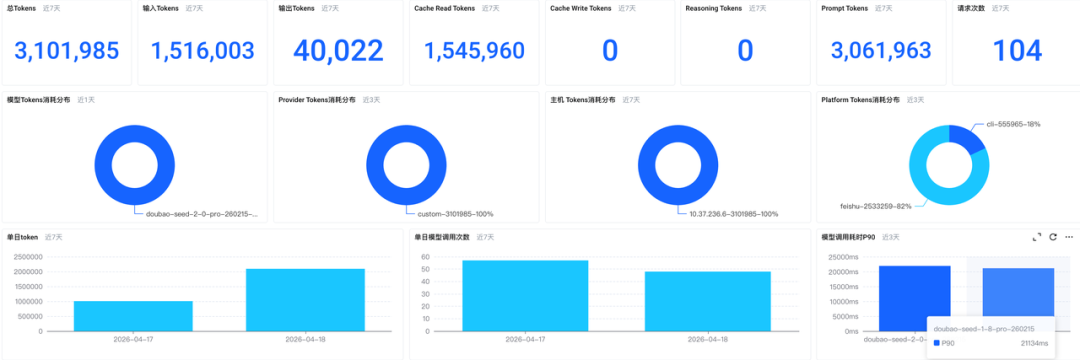Image resolution: width=1080 pixels, height=360 pixels.
Task: Click the 21134ms value in tooltip
Action: click(1034, 343)
